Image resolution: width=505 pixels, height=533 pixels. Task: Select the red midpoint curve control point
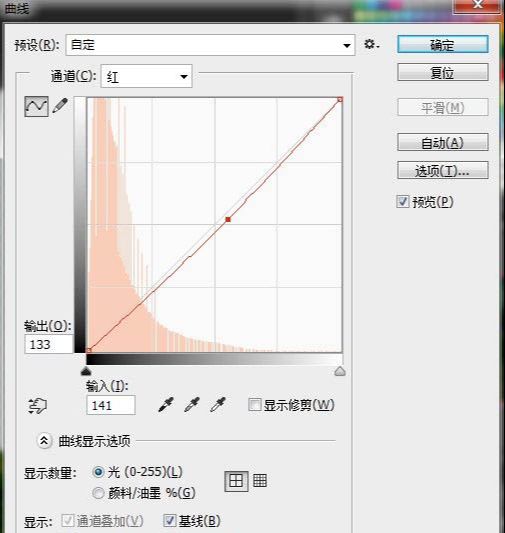[x=228, y=220]
